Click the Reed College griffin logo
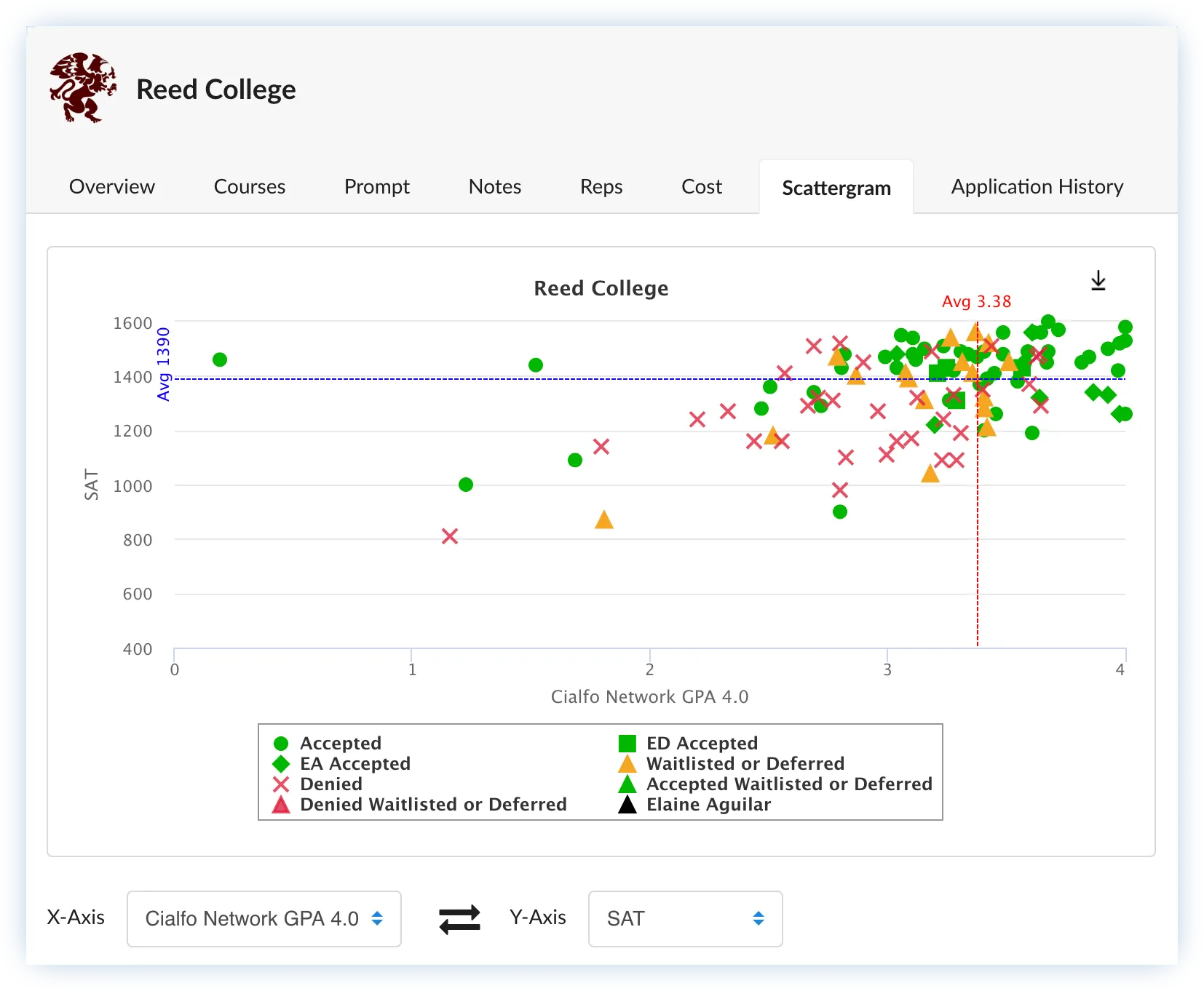The image size is (1204, 991). [82, 87]
